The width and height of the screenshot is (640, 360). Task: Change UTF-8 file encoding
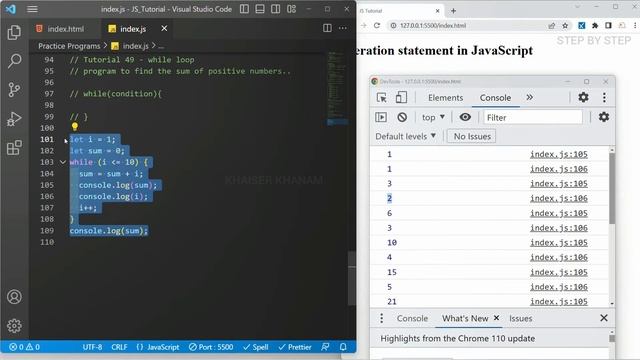coord(92,347)
